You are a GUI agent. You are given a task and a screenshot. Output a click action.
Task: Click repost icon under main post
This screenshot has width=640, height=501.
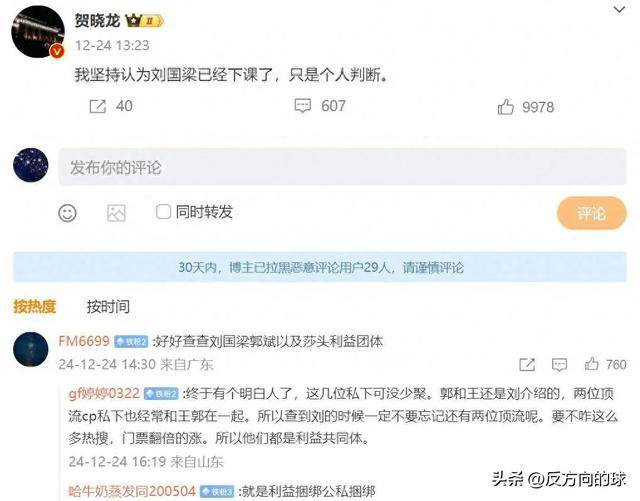98,107
